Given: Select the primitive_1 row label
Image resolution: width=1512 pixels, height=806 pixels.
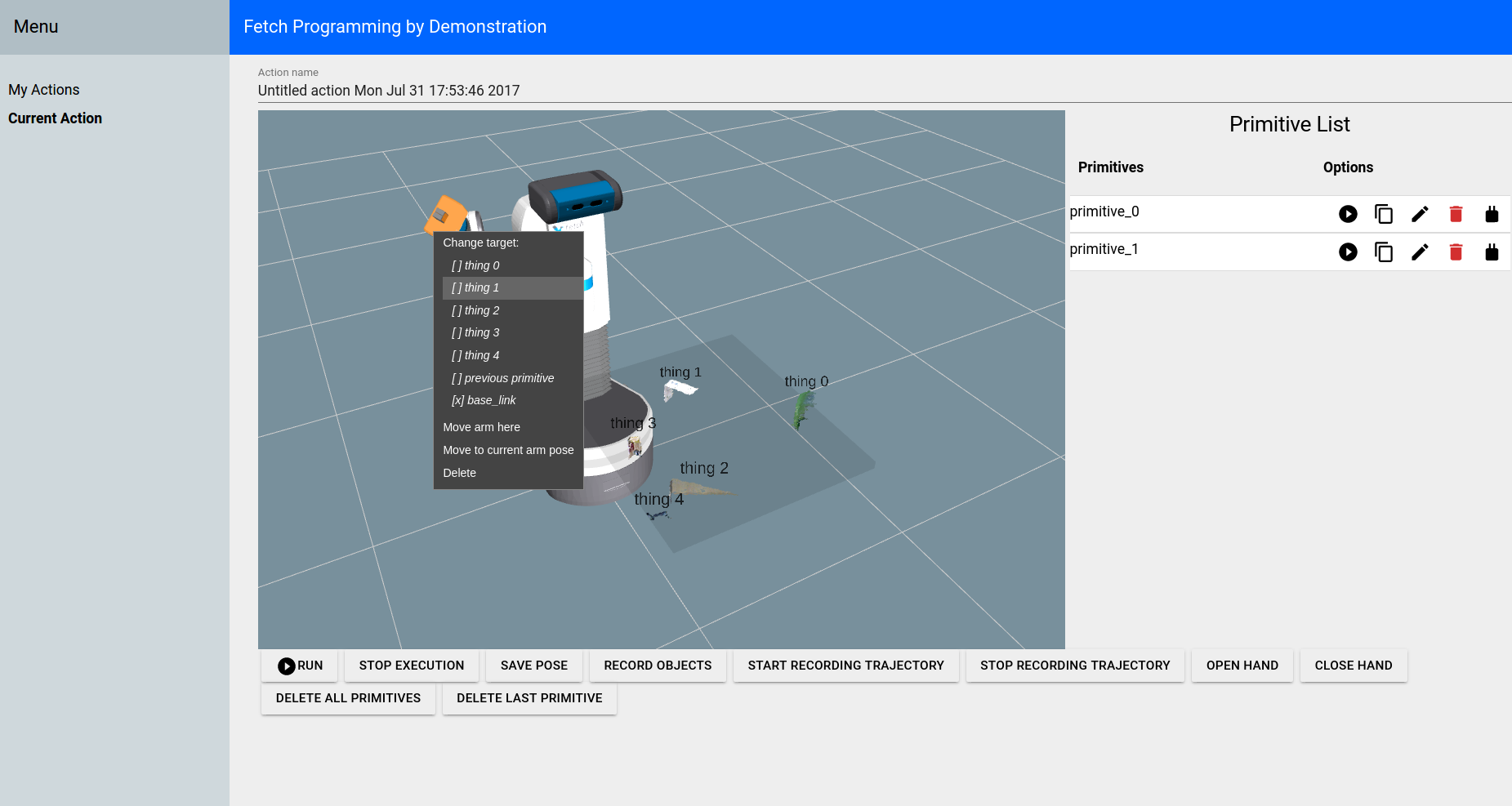Looking at the screenshot, I should pos(1104,249).
